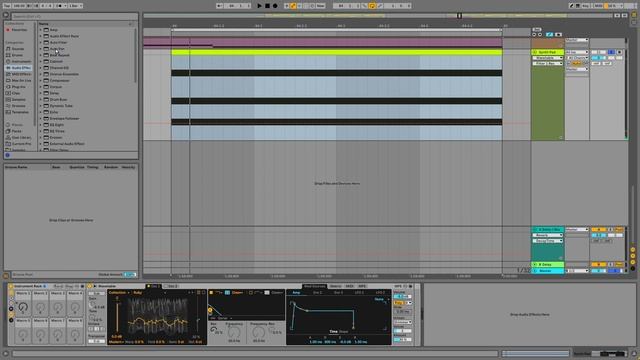The height and width of the screenshot is (360, 640).
Task: Click the arrangement overview position marker
Action: point(459,16)
